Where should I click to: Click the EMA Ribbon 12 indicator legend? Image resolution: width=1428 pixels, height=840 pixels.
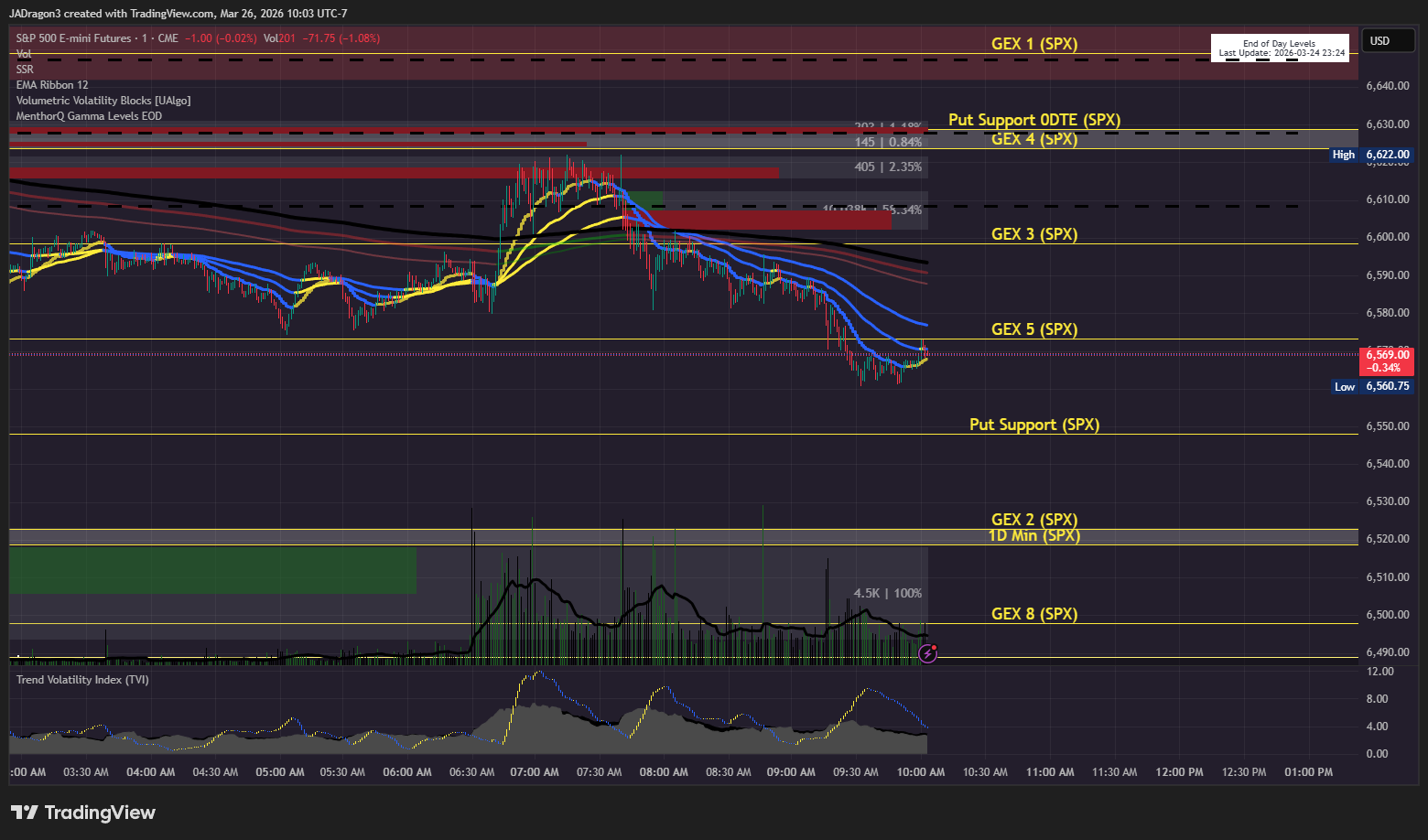click(x=52, y=85)
